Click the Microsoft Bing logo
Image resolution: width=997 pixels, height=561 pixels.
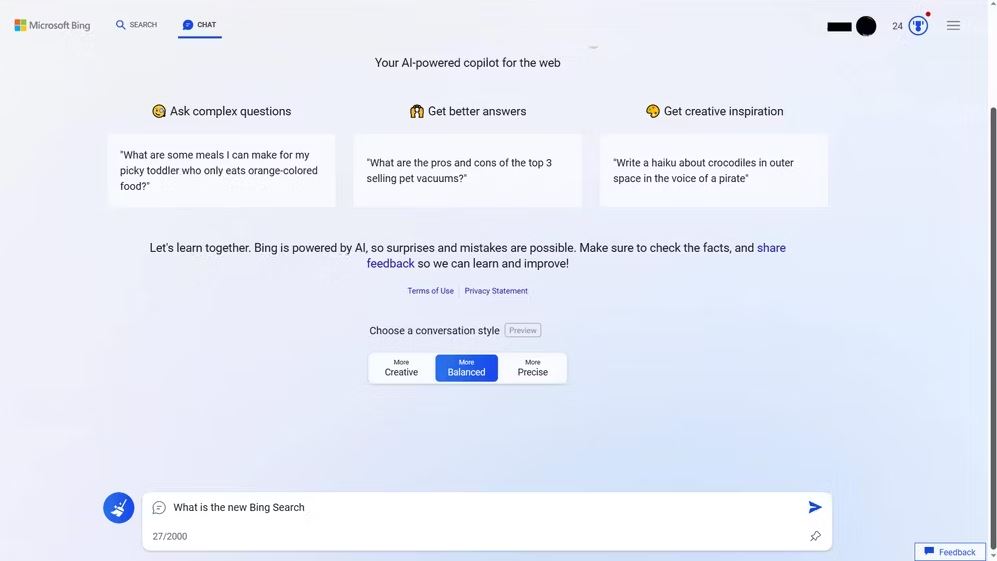click(x=52, y=25)
